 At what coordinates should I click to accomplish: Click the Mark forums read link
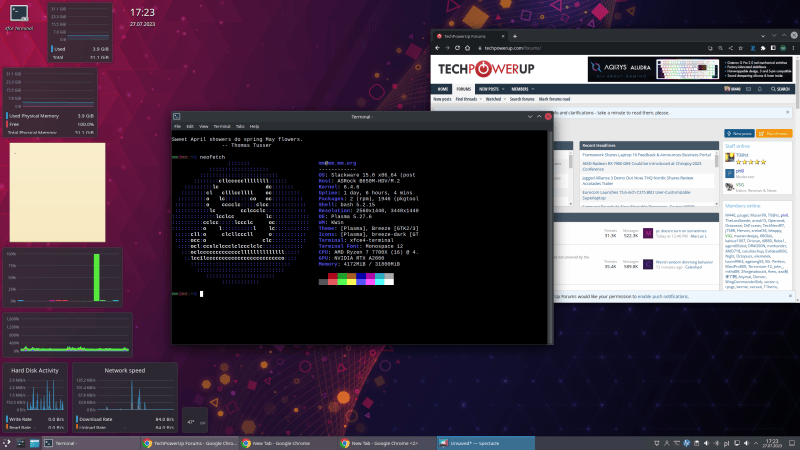coord(554,99)
